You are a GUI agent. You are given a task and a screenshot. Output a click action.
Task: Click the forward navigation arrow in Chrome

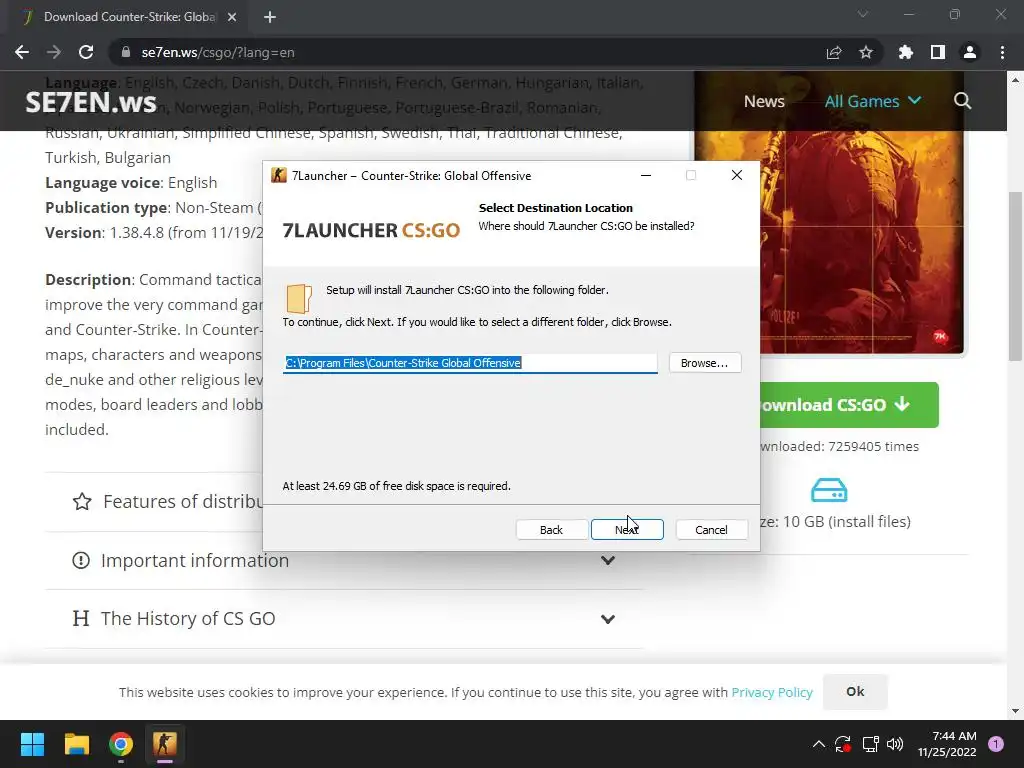54,52
